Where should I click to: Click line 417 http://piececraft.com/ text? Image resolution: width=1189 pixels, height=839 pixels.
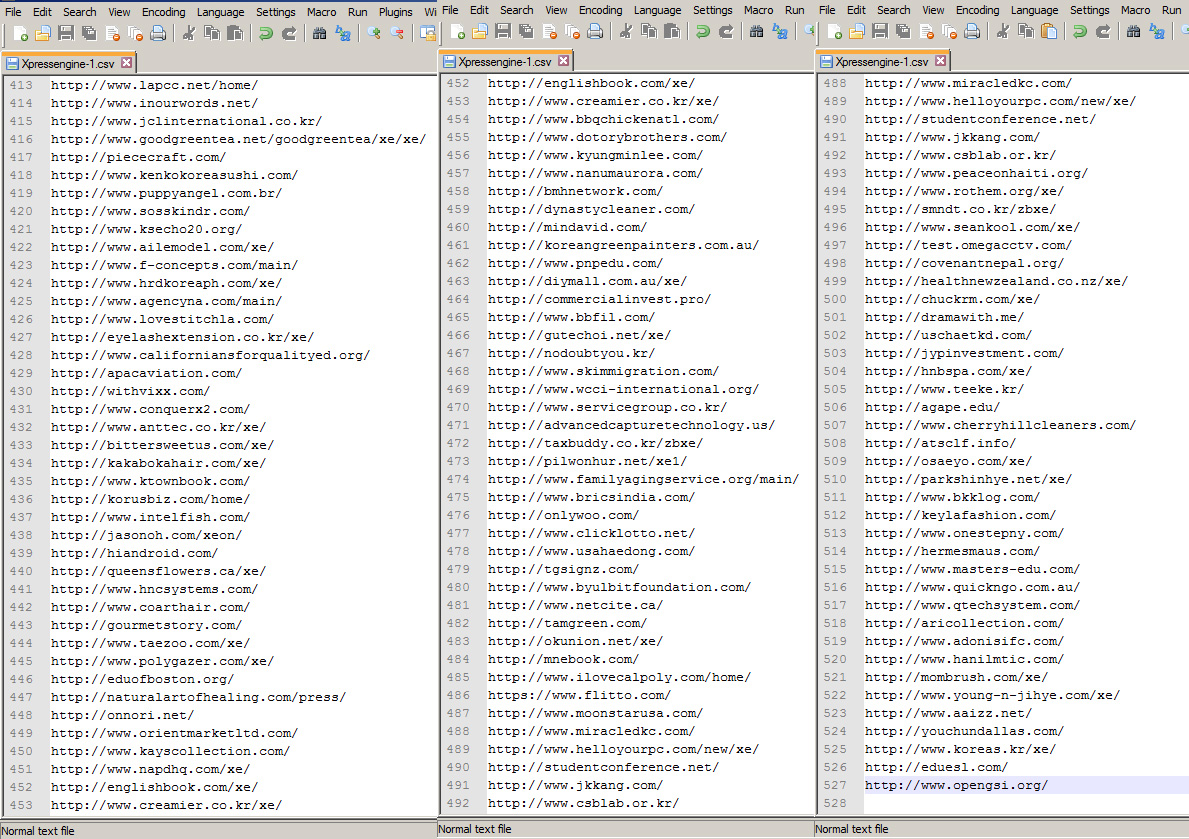click(x=138, y=157)
